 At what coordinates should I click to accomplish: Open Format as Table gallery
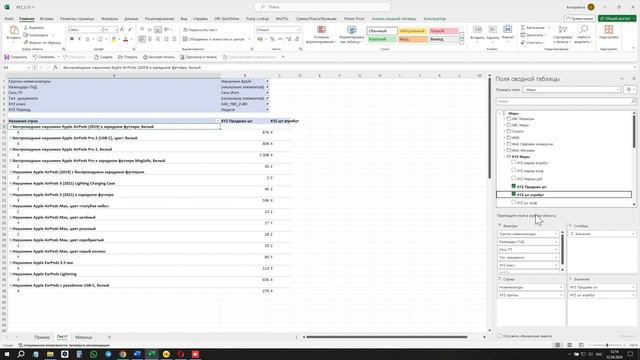[x=351, y=34]
